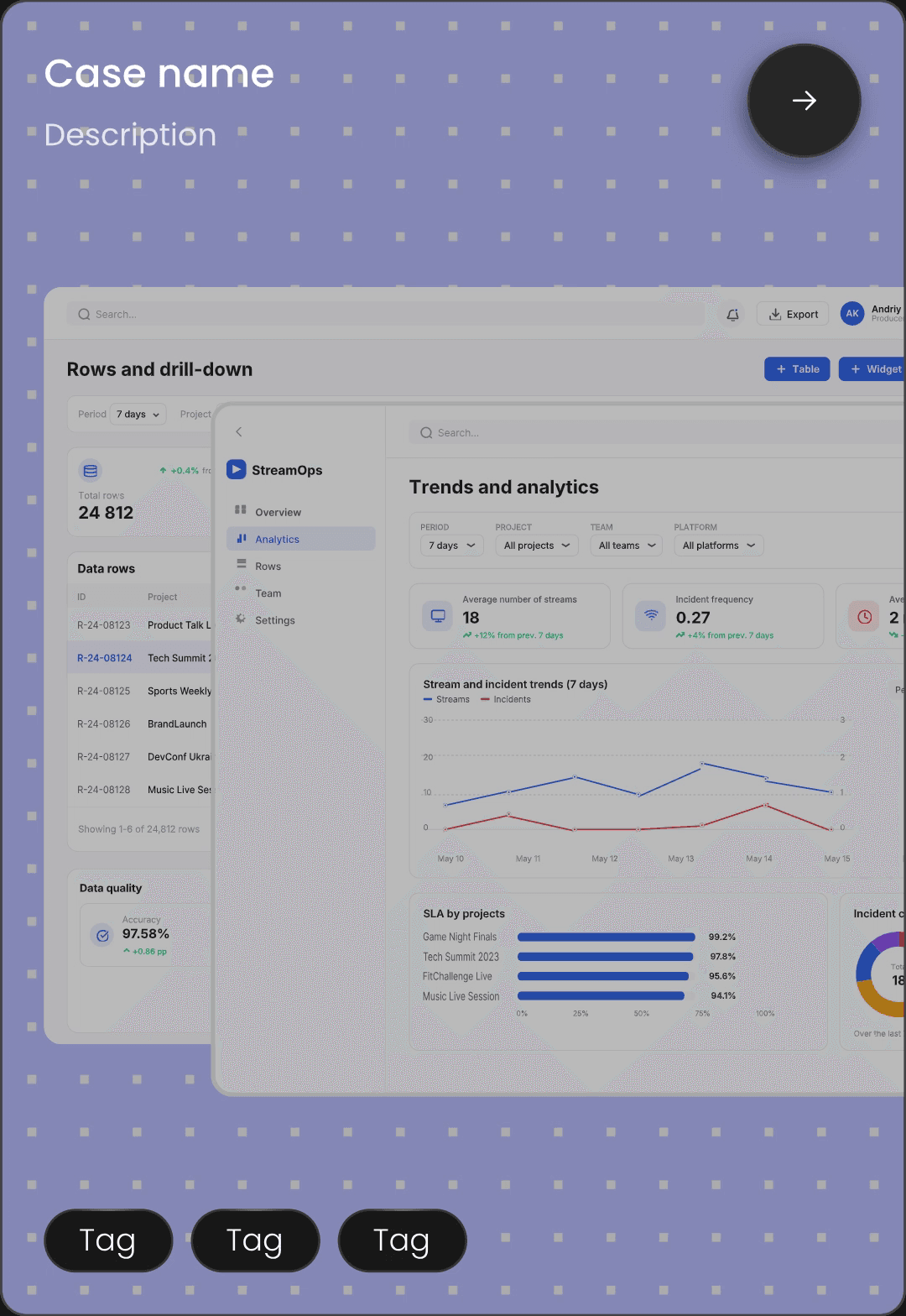Image resolution: width=906 pixels, height=1316 pixels.
Task: Click the StreamOps logo icon
Action: click(x=237, y=470)
